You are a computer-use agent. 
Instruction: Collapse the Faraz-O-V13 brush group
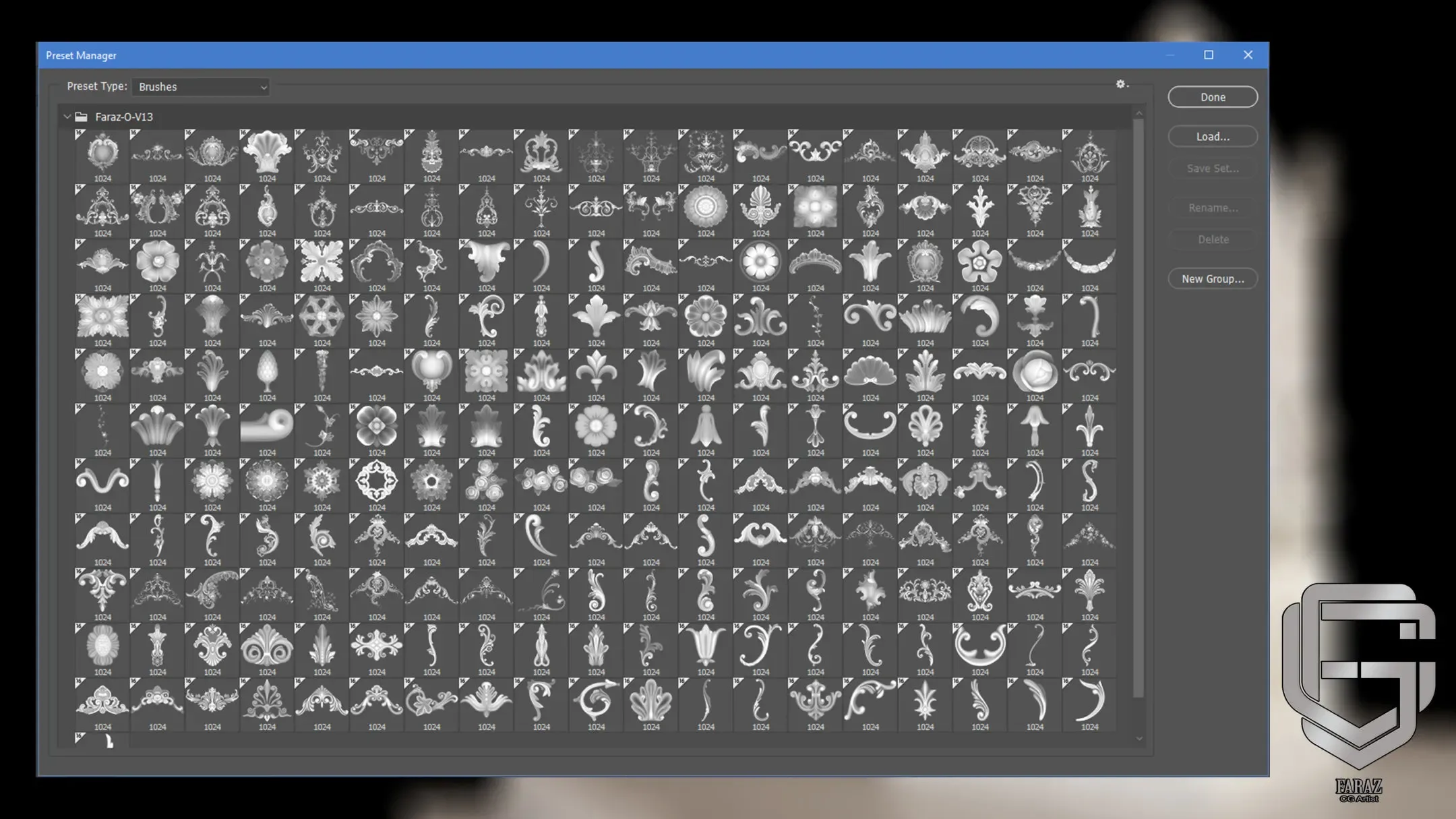67,117
